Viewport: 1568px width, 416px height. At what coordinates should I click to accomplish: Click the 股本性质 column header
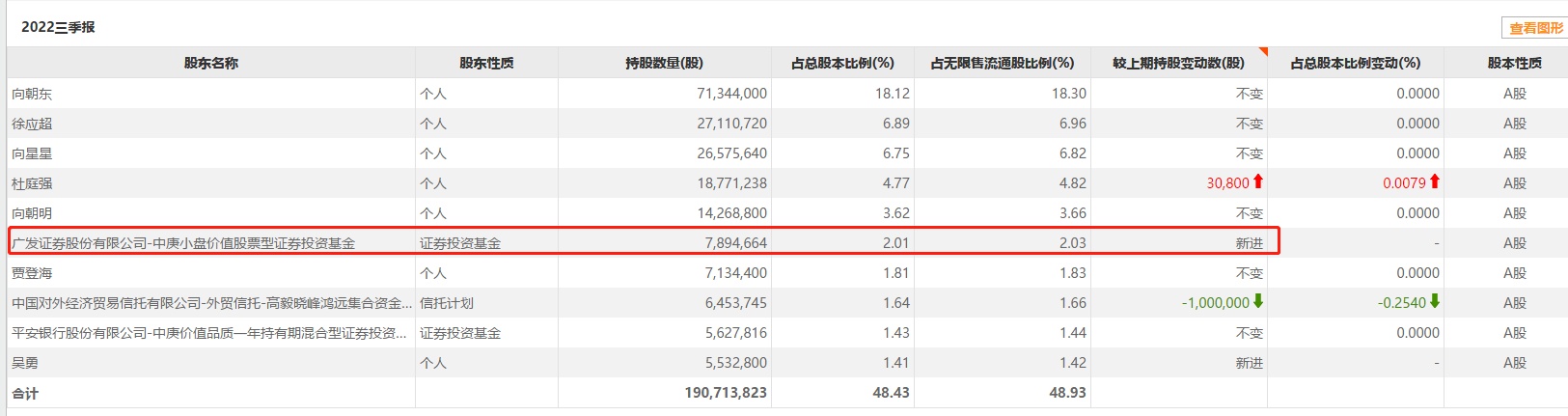[1514, 63]
